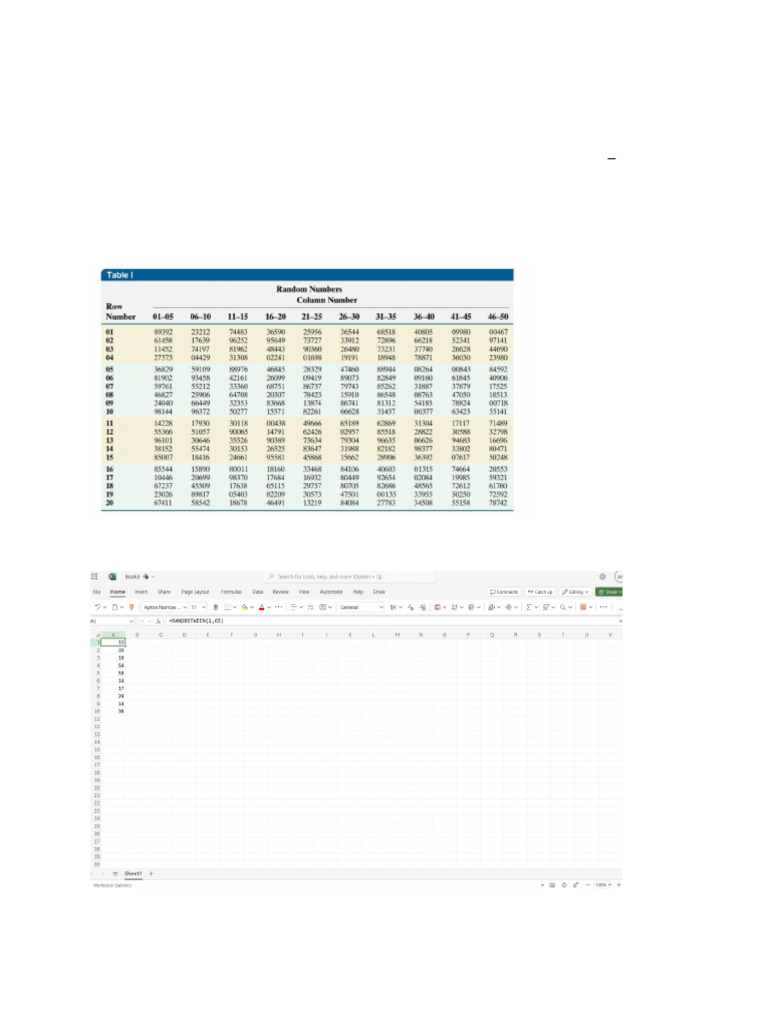The image size is (768, 1024).
Task: Click the Find magnifier icon in ribbon
Action: (562, 607)
